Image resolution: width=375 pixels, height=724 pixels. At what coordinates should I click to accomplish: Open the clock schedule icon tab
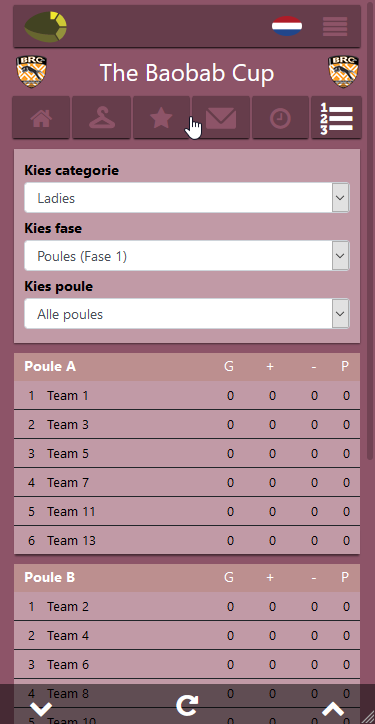point(280,117)
